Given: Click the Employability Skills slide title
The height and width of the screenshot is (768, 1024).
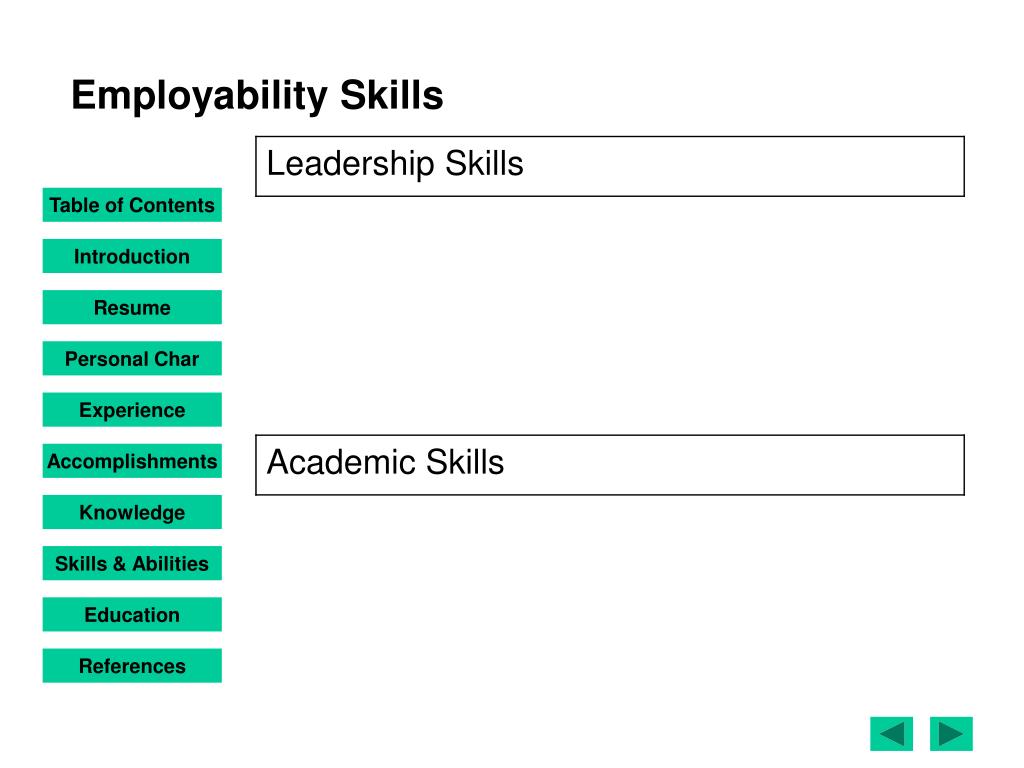Looking at the screenshot, I should pyautogui.click(x=257, y=97).
